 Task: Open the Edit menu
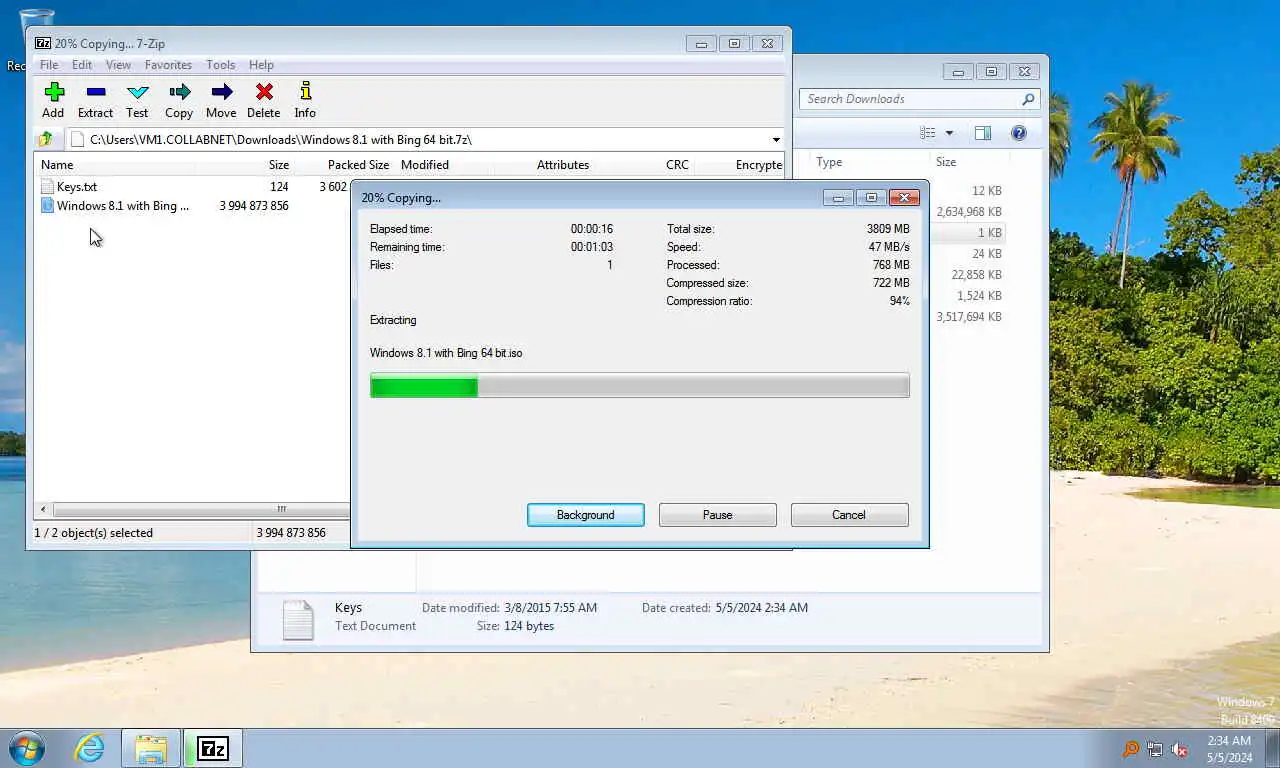(x=82, y=65)
